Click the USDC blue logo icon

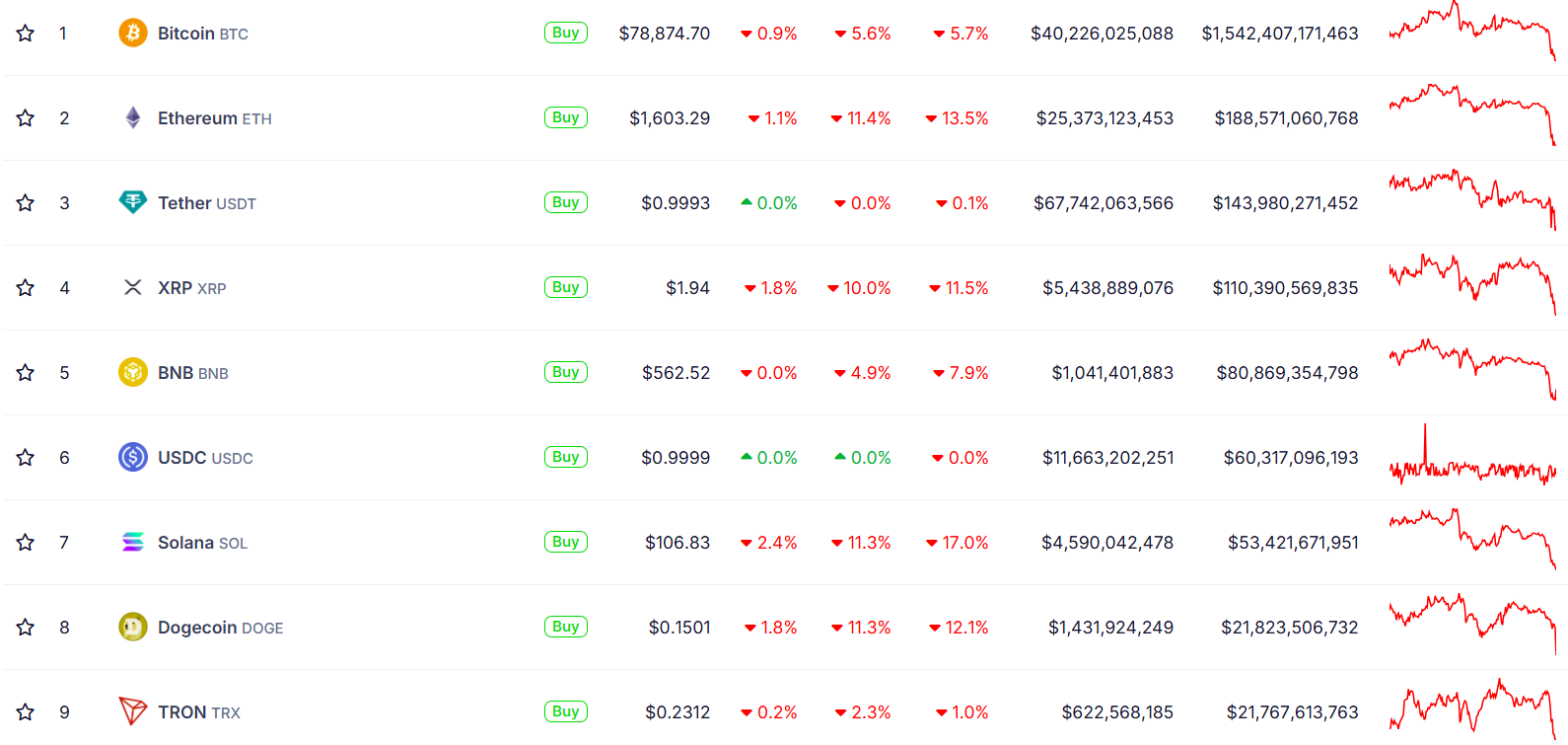(133, 457)
